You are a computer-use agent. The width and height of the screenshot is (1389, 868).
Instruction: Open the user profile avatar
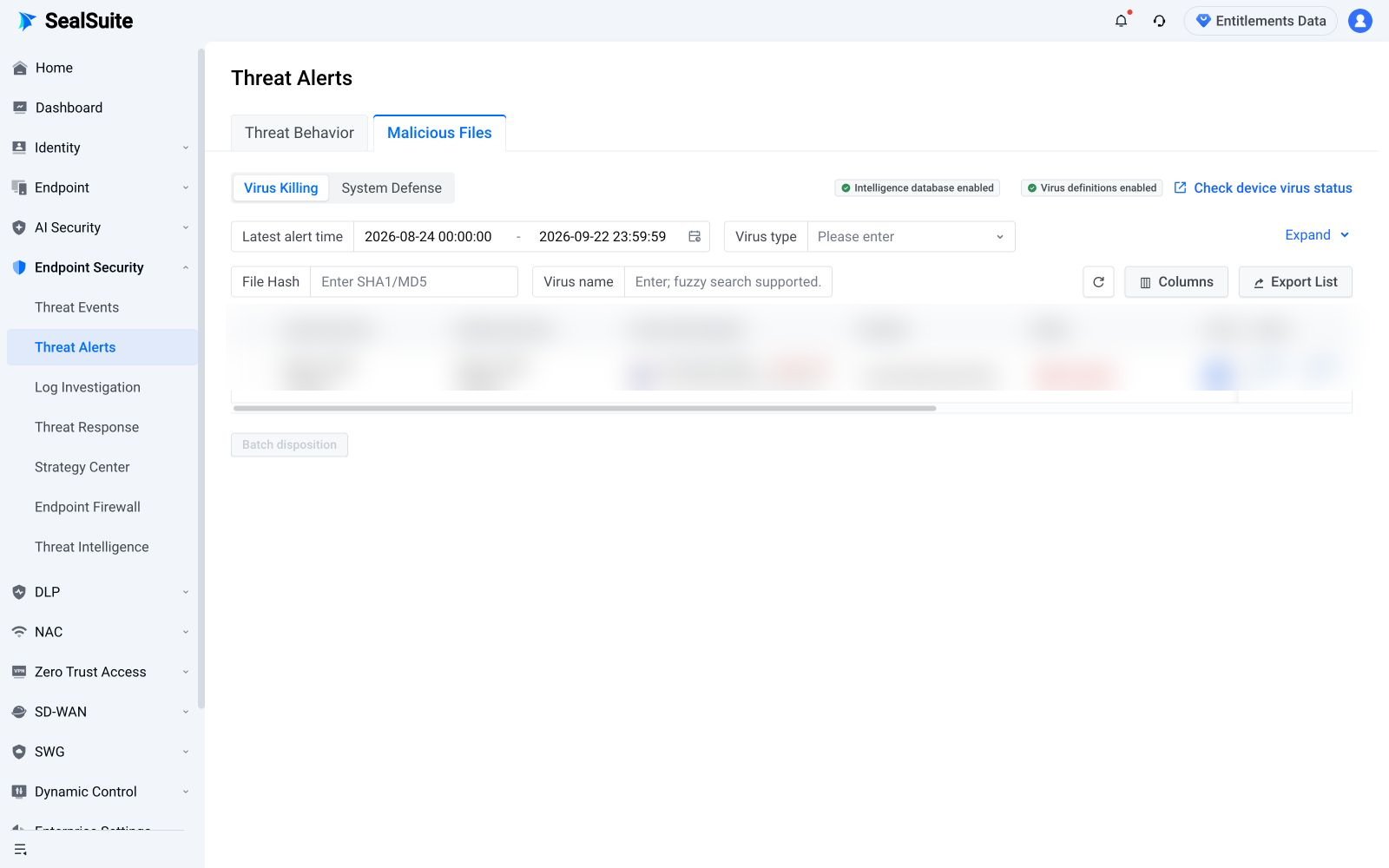click(x=1359, y=21)
